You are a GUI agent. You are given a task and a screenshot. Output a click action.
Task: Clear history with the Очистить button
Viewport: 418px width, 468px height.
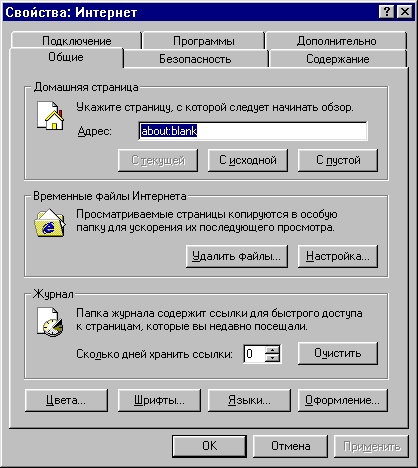338,353
